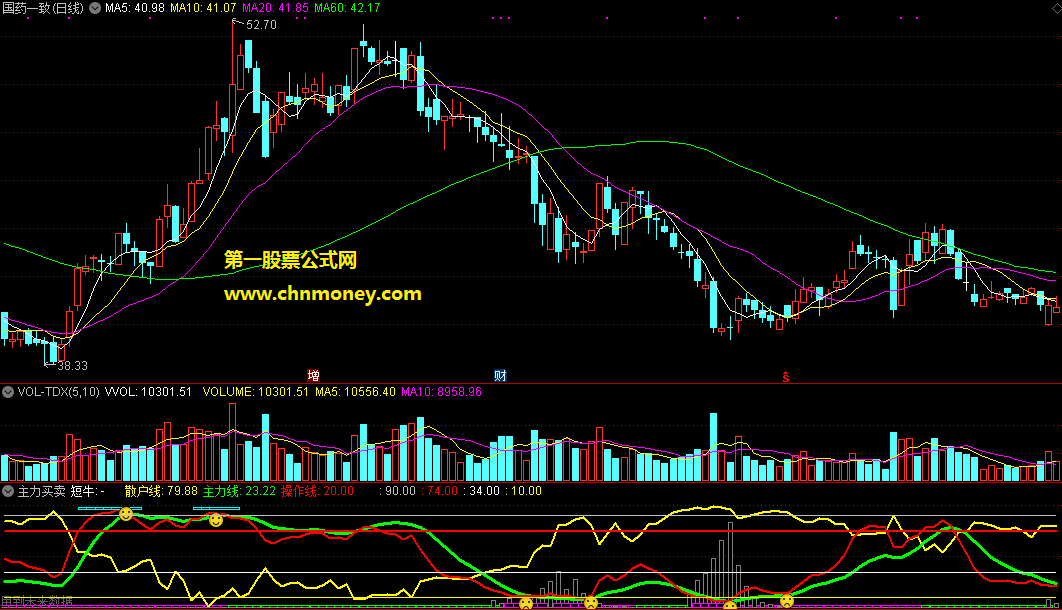
Task: Click the 散户线: 79.88 value
Action: 161,491
